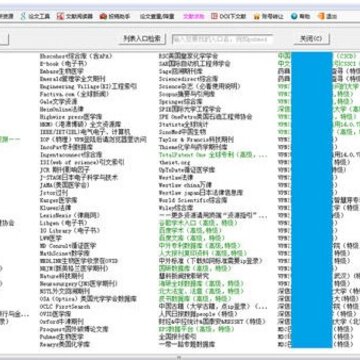Select Sage回溯期刊库 entry
The image size is (360, 360).
tap(180, 71)
